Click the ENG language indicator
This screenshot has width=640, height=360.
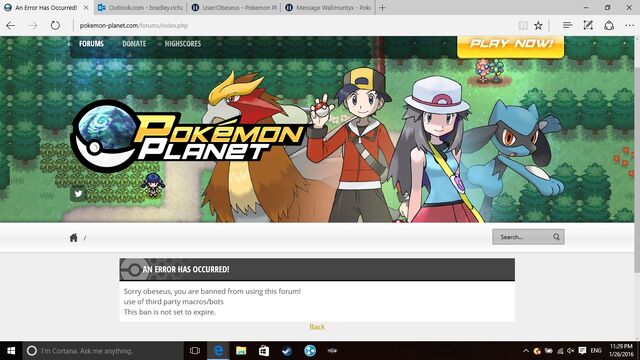pos(596,351)
